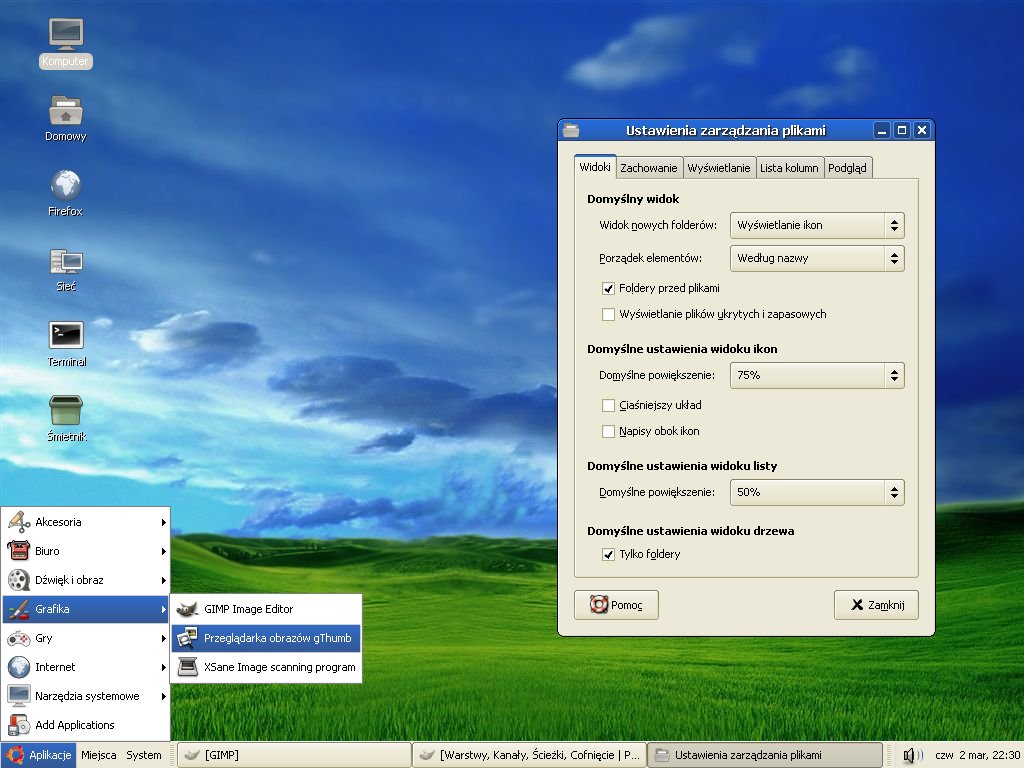Viewport: 1024px width, 768px height.
Task: Click the Narzędzia systemowe monitor icon
Action: click(19, 696)
